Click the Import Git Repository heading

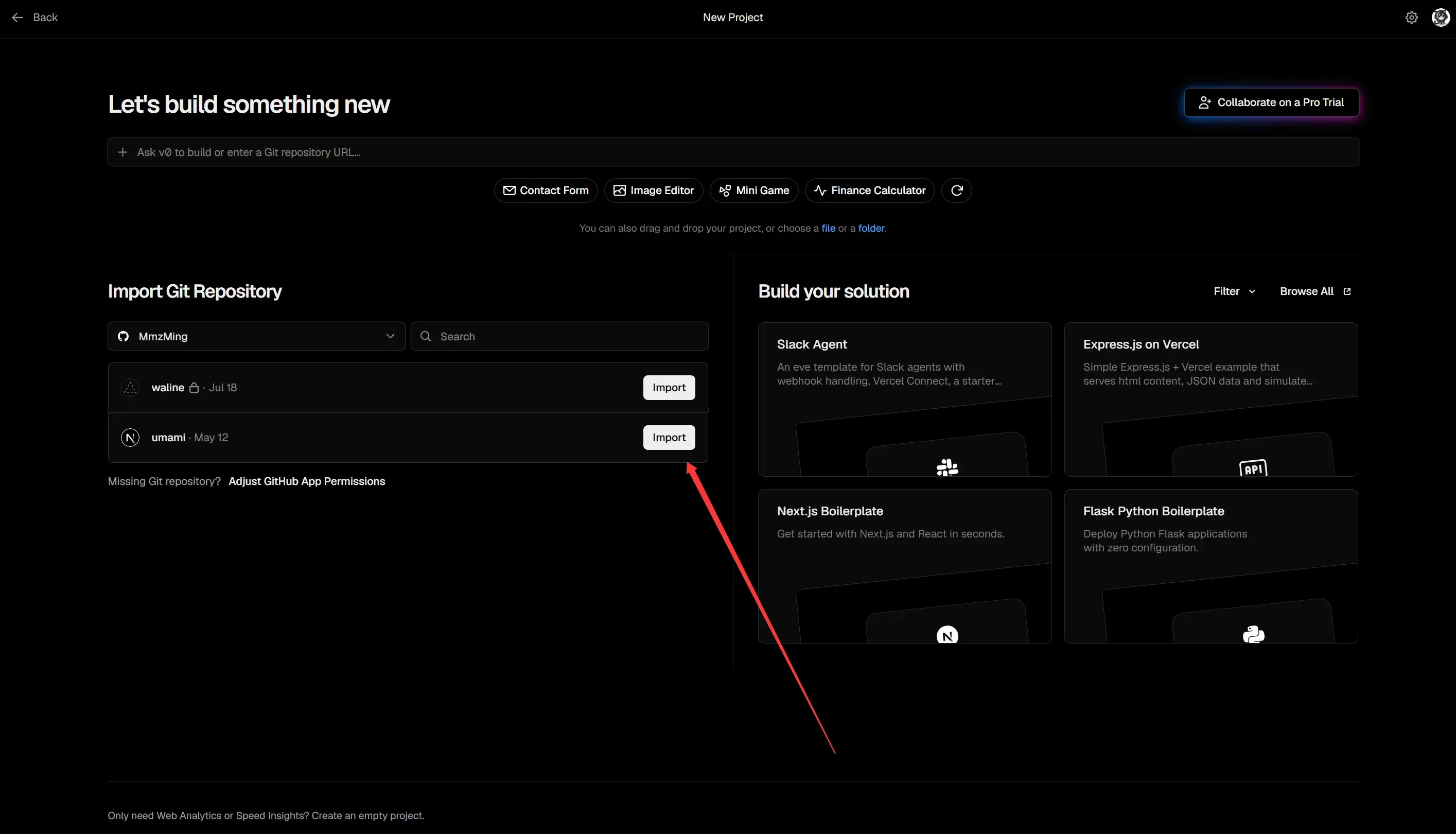[195, 291]
